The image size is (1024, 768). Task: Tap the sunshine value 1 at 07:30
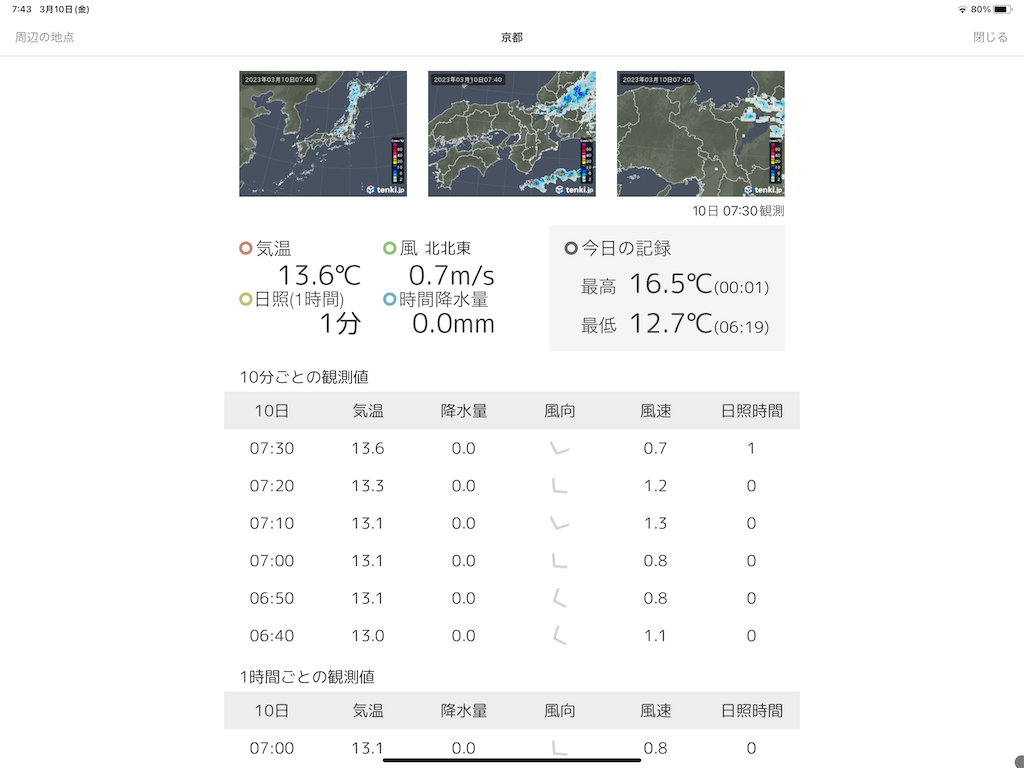tap(751, 448)
